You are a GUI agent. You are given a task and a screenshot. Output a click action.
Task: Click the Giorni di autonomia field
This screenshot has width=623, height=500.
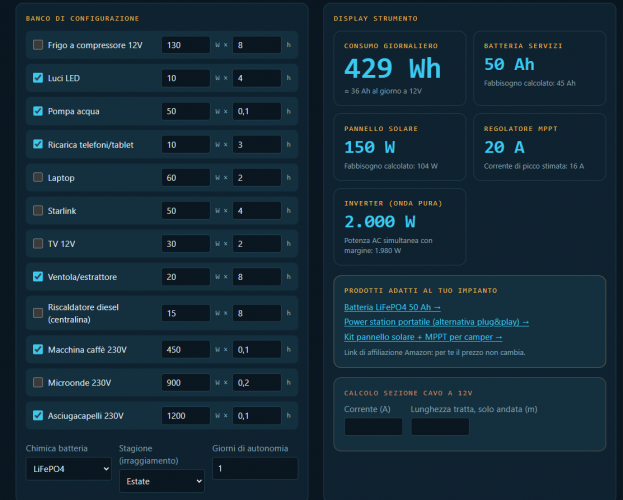point(255,469)
